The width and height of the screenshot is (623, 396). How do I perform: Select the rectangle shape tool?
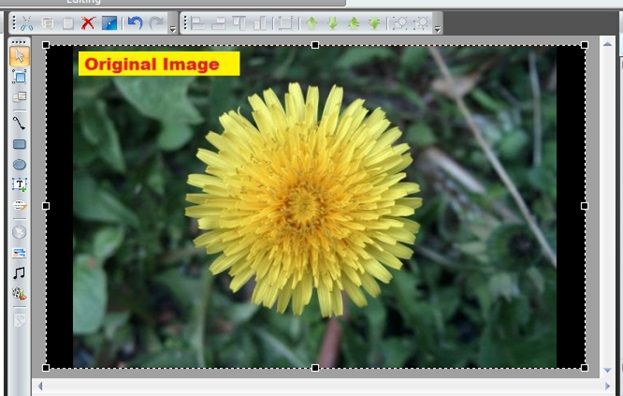point(19,144)
